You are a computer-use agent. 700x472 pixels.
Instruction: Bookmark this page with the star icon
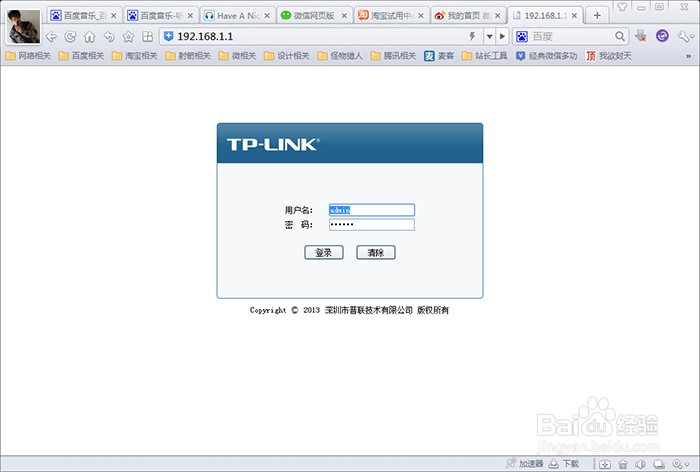tap(129, 37)
